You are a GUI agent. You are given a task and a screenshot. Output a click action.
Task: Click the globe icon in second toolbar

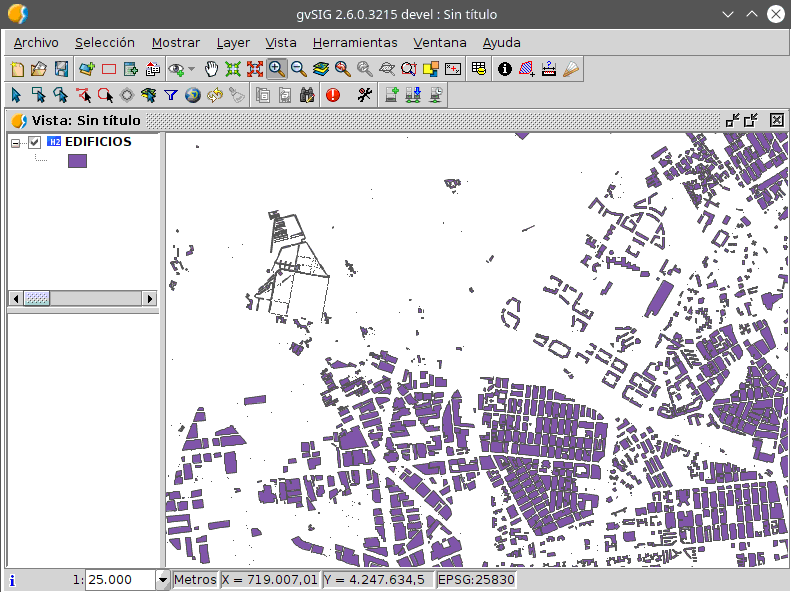click(x=193, y=95)
